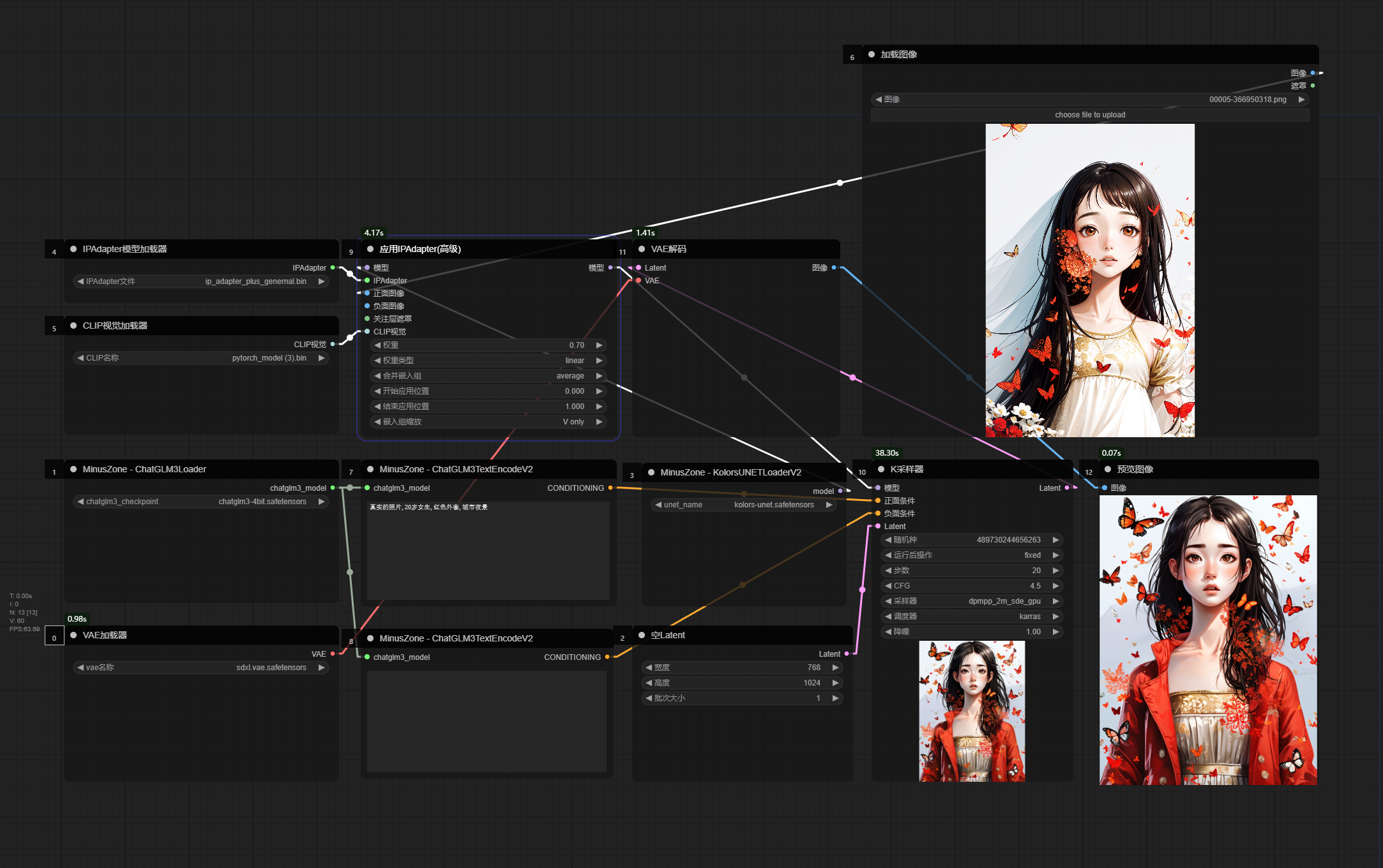Open the unet_name kolors-unet.safetensors field
The image size is (1383, 868).
[x=743, y=505]
